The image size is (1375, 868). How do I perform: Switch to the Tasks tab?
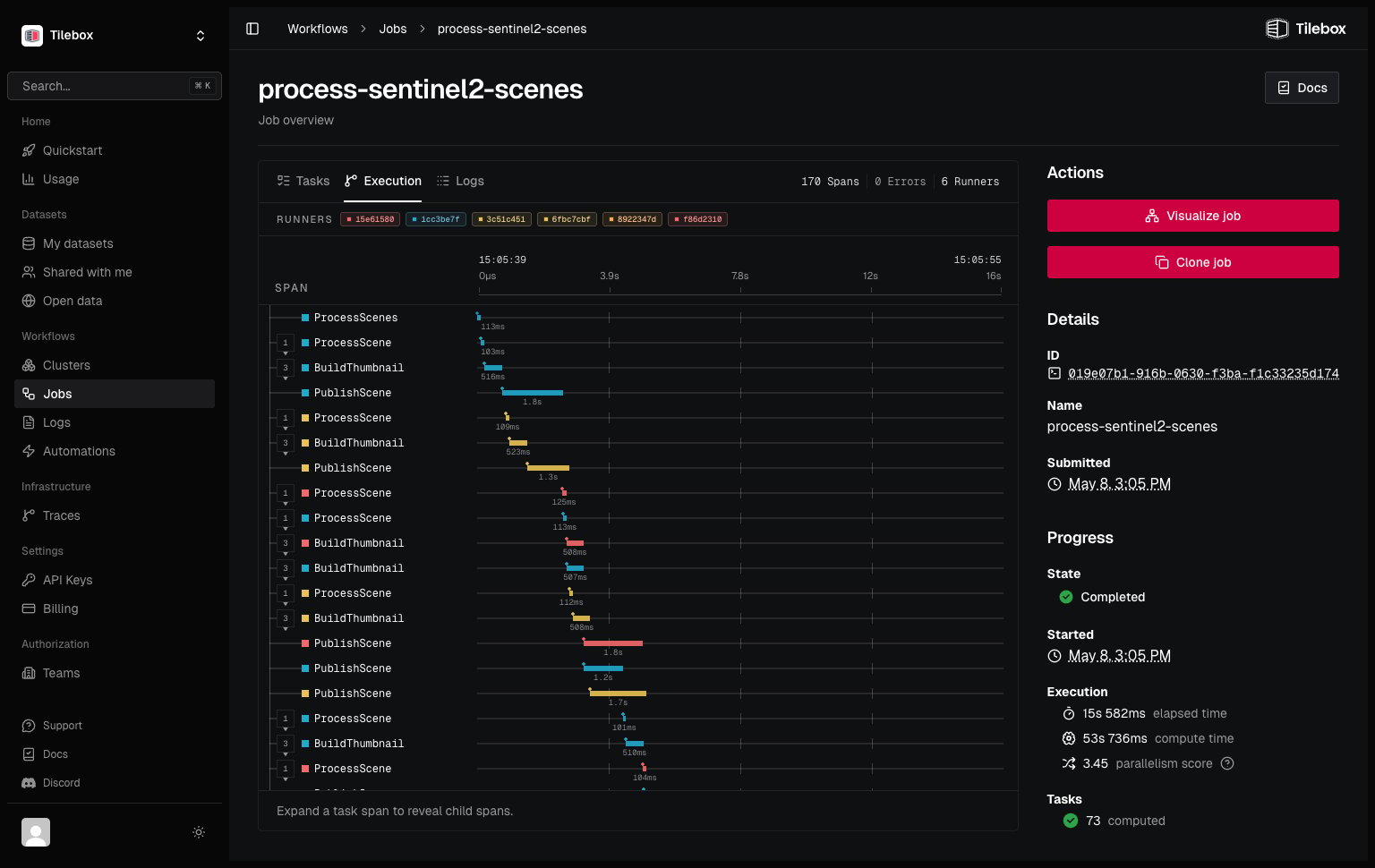(303, 181)
